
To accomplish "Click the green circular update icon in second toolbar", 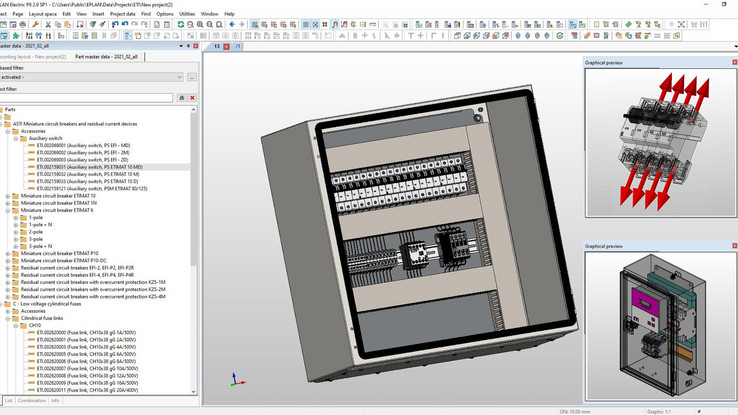I will click(x=560, y=36).
